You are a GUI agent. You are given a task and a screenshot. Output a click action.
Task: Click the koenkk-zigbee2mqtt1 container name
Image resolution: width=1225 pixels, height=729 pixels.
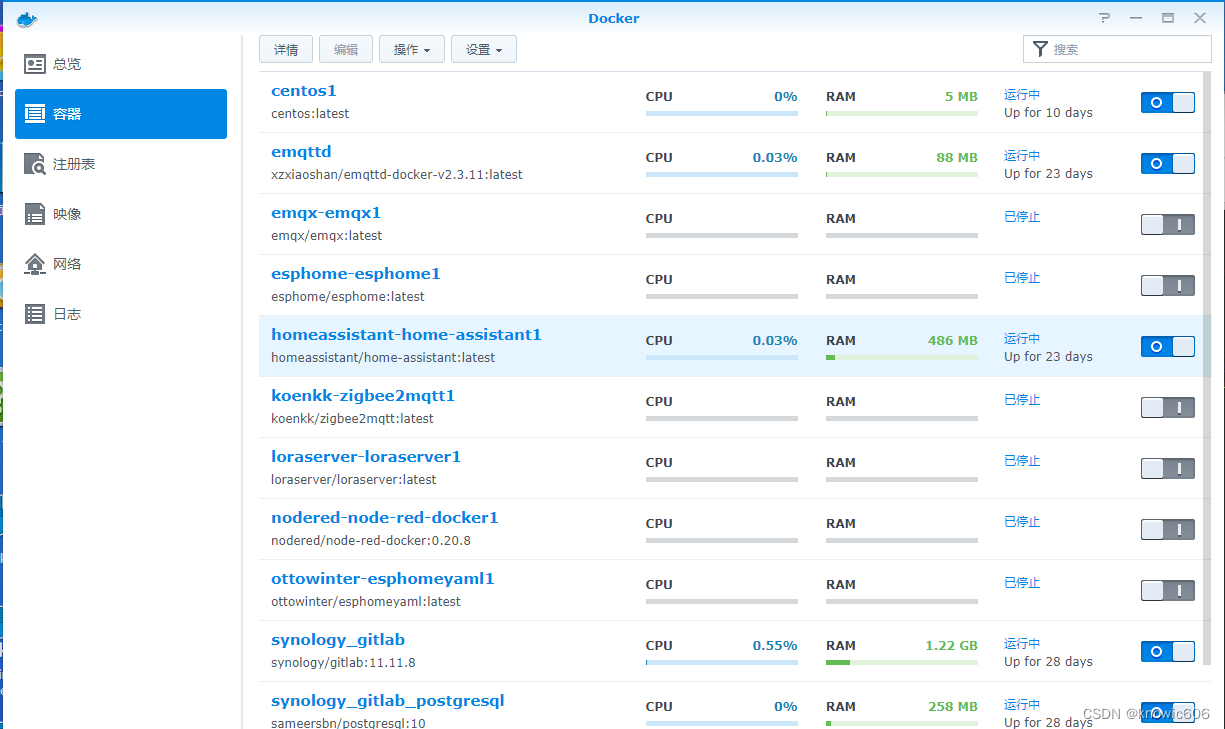point(363,396)
